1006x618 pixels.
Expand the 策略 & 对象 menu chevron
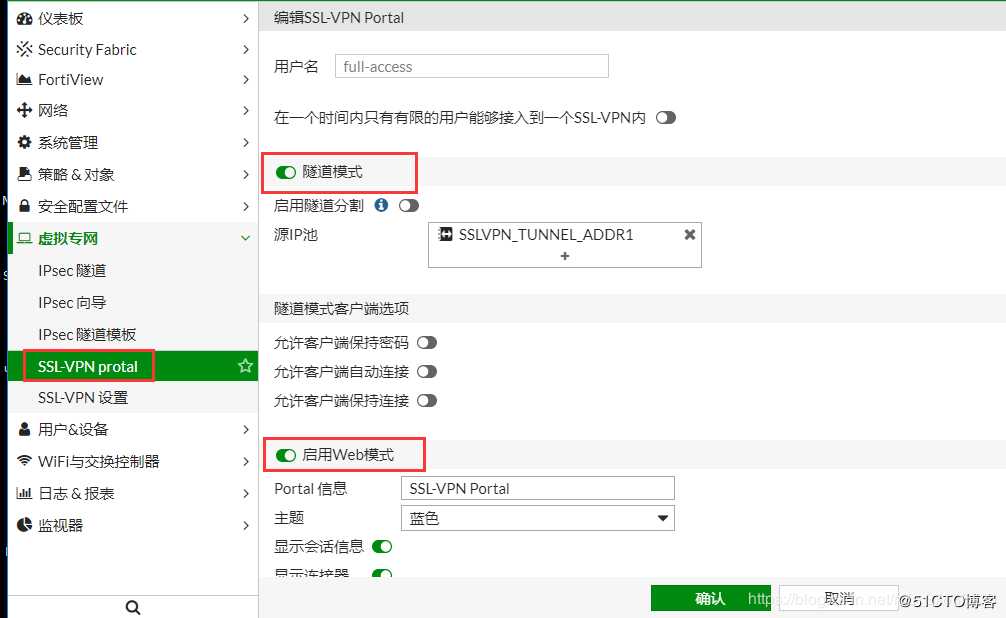click(x=246, y=175)
